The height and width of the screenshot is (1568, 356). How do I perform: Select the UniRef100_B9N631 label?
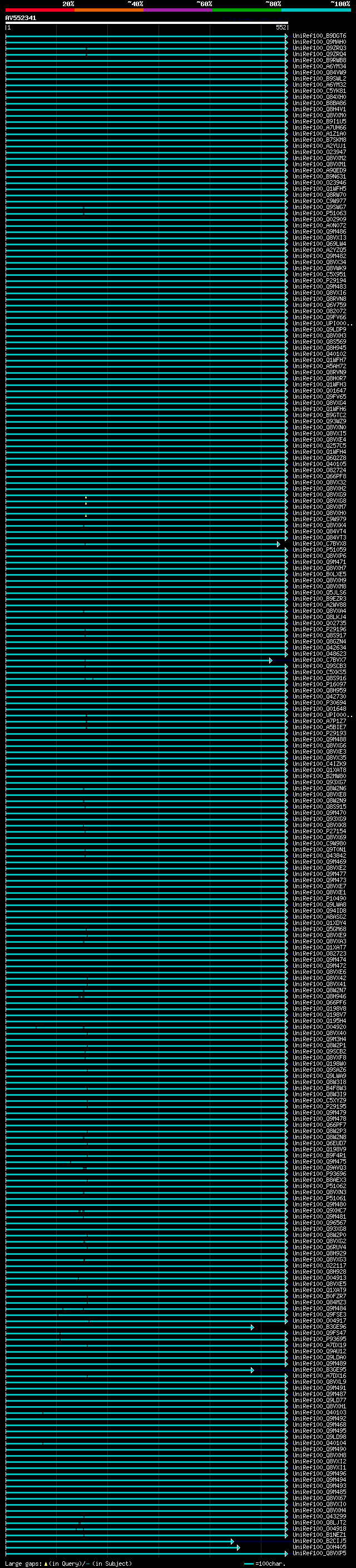[319, 176]
